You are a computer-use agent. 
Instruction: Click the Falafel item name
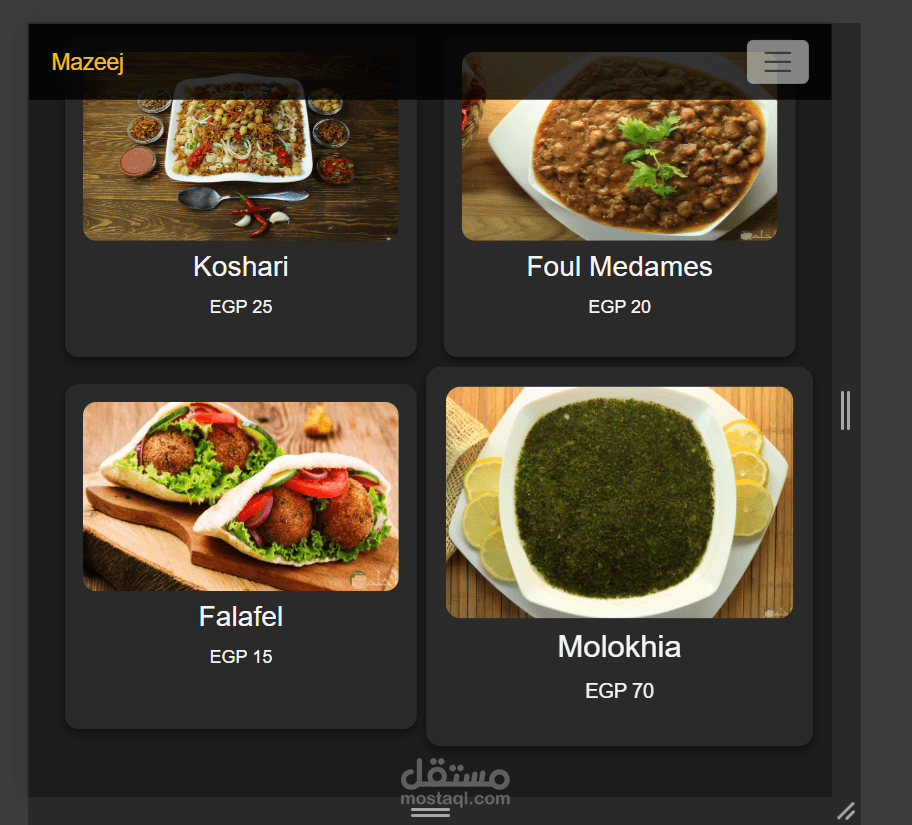click(x=241, y=617)
